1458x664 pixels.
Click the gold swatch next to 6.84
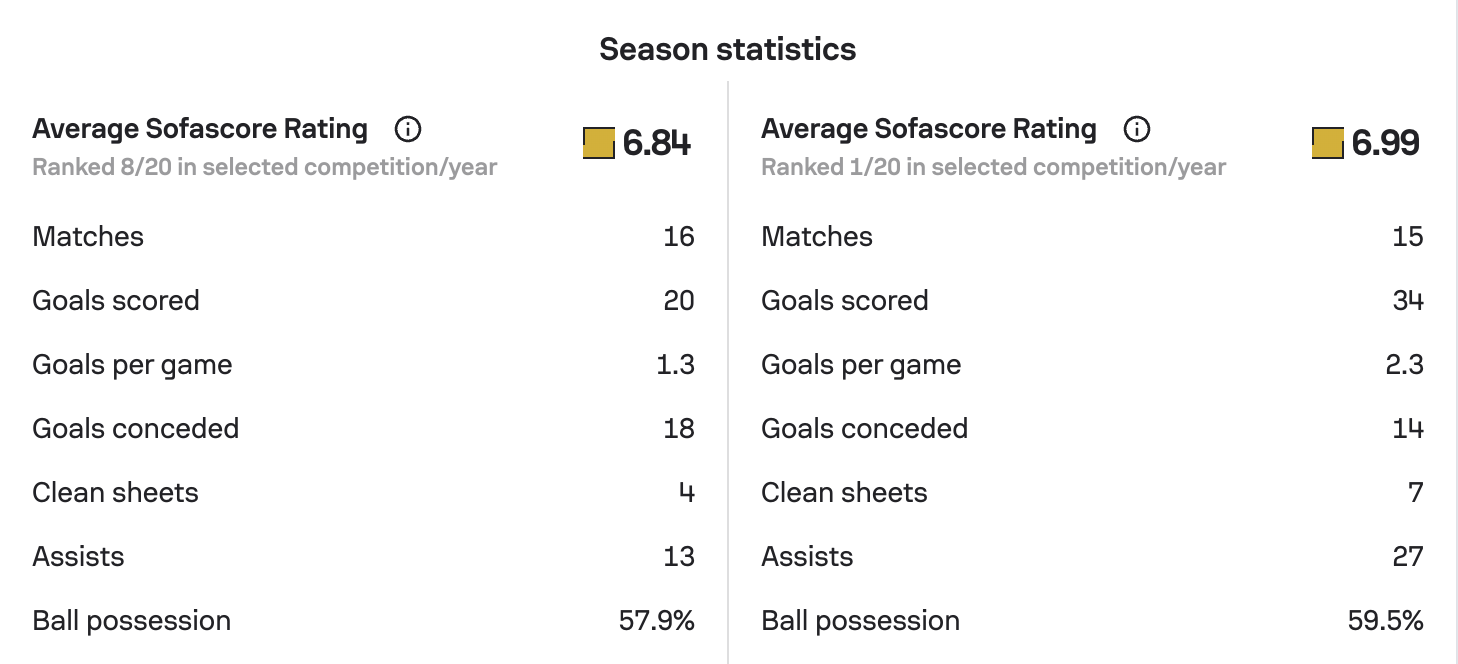pyautogui.click(x=599, y=143)
